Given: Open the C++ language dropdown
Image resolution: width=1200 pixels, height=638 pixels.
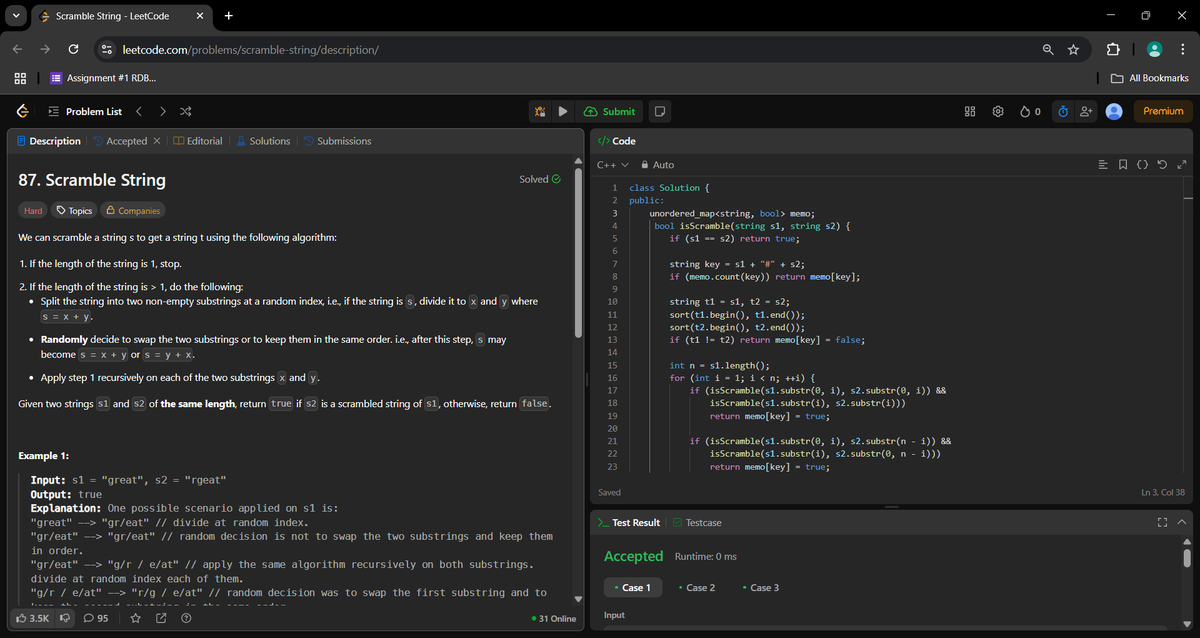Looking at the screenshot, I should coord(612,164).
